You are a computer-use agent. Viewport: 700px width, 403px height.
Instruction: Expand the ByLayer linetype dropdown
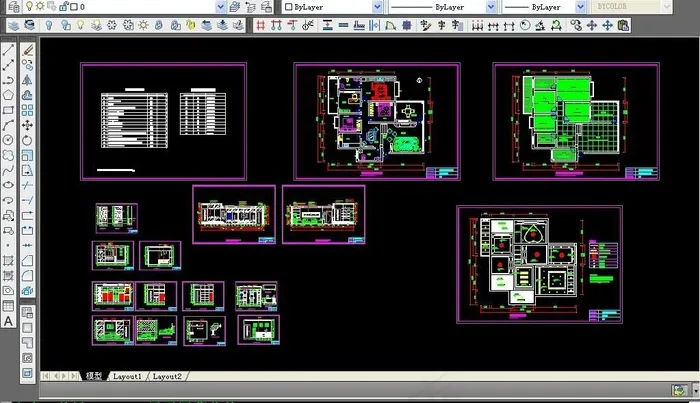pyautogui.click(x=491, y=6)
